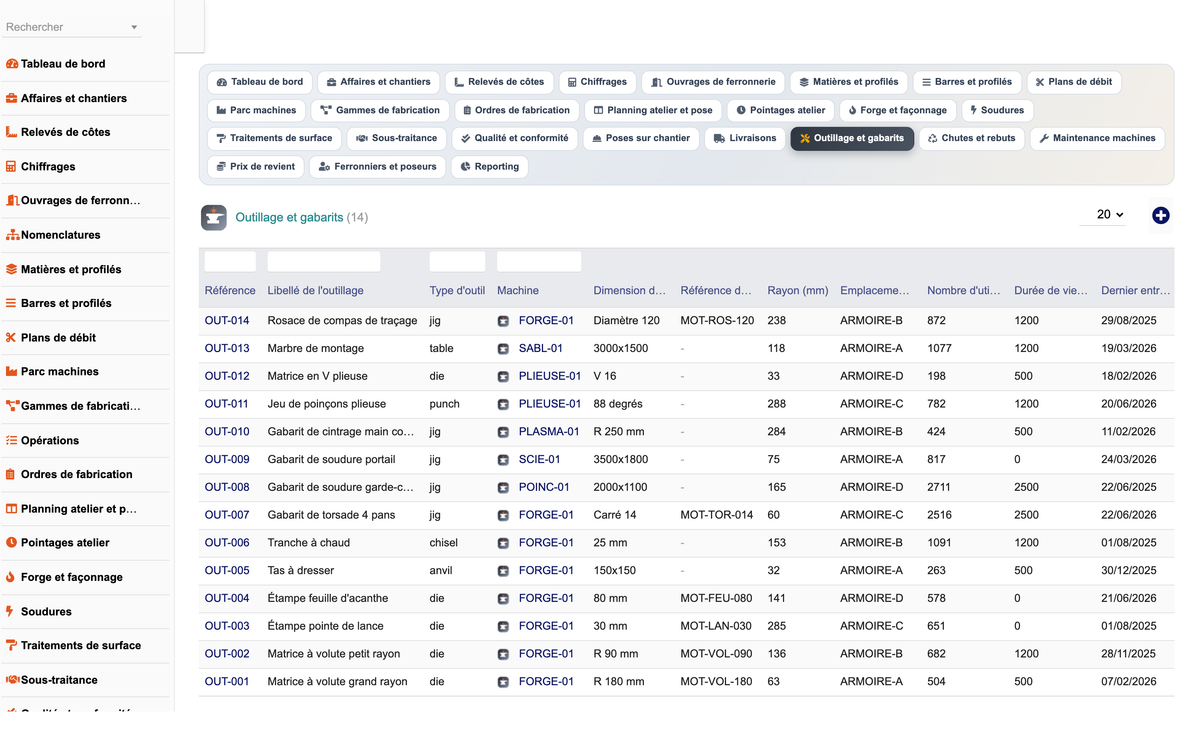Select the Qualité et conformité tab
1200x743 pixels.
(514, 138)
